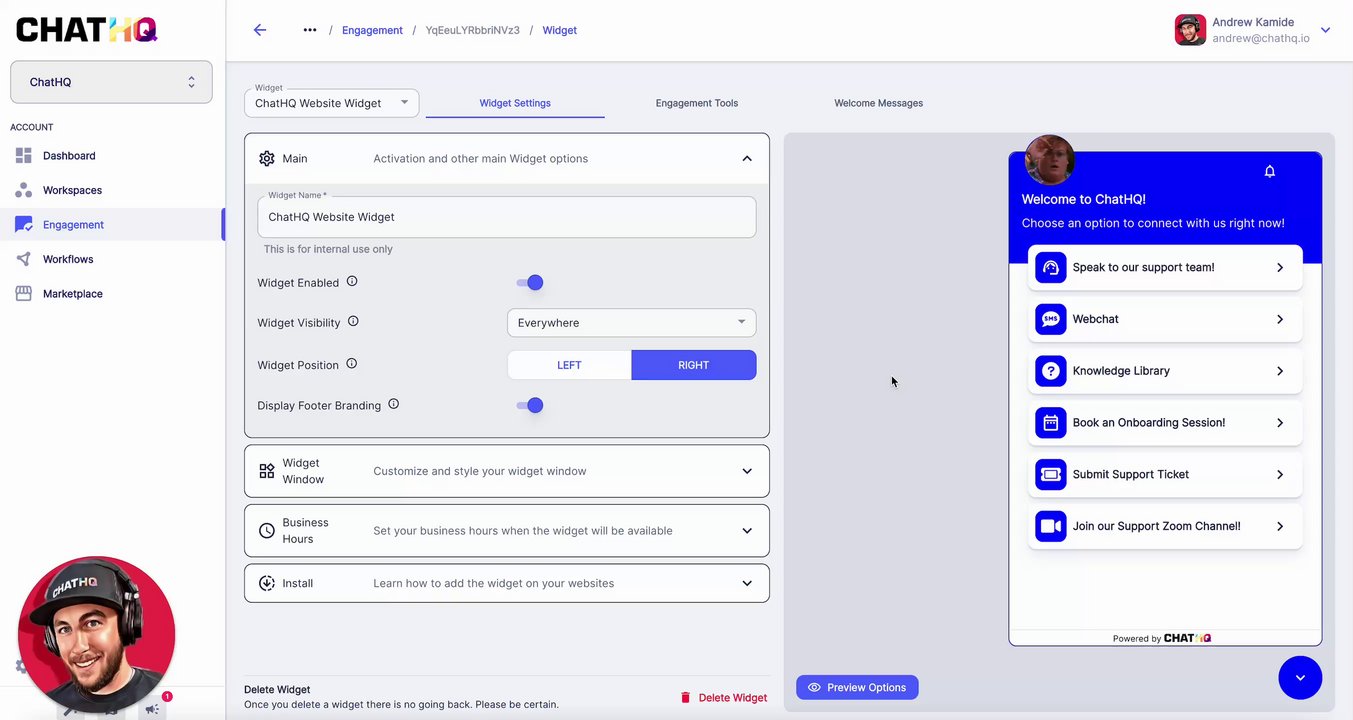Open the ChatHQ Website Widget dropdown
This screenshot has width=1353, height=720.
click(x=331, y=103)
